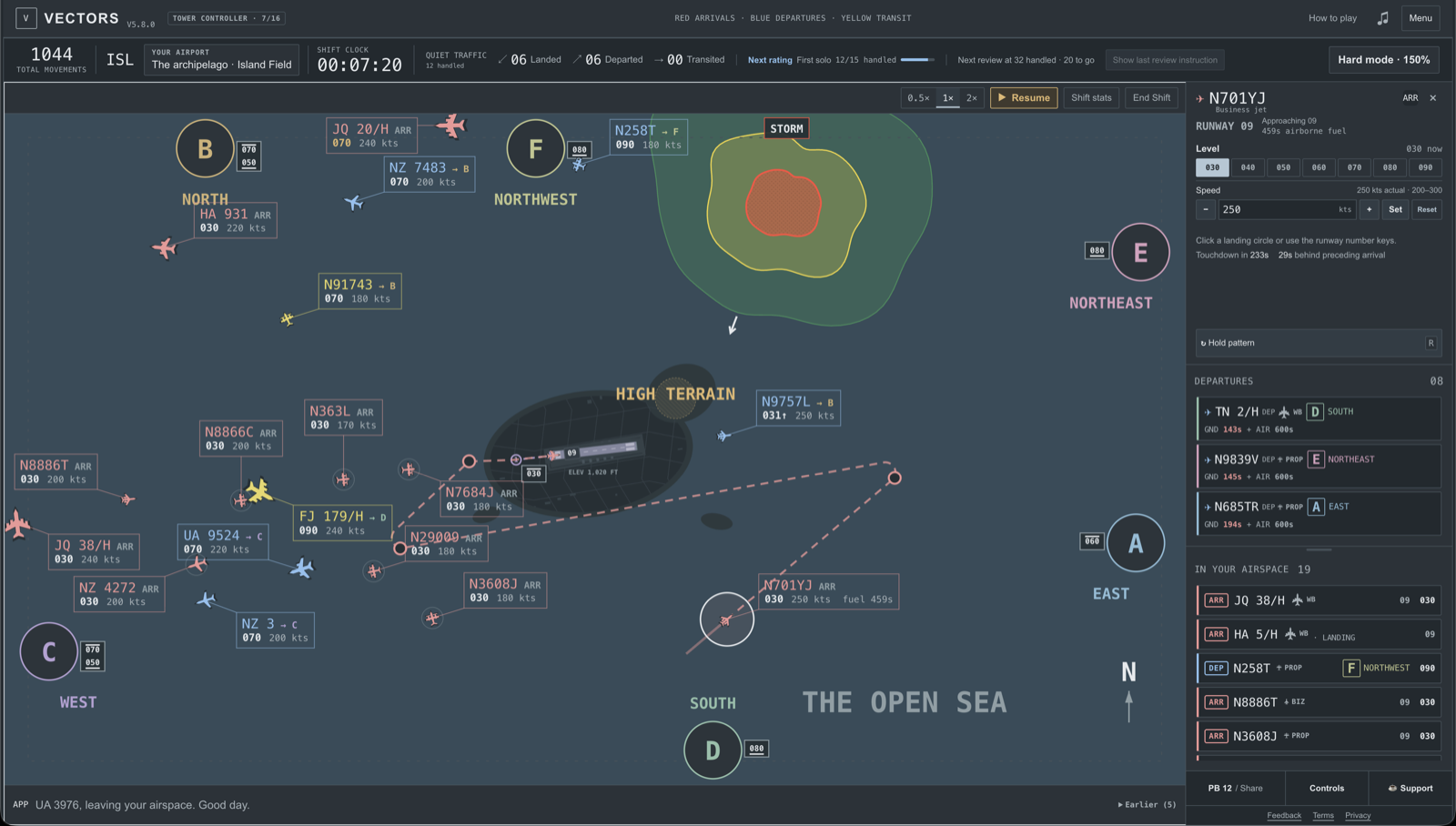Click the music note sound icon
This screenshot has width=1456, height=826.
(1382, 18)
